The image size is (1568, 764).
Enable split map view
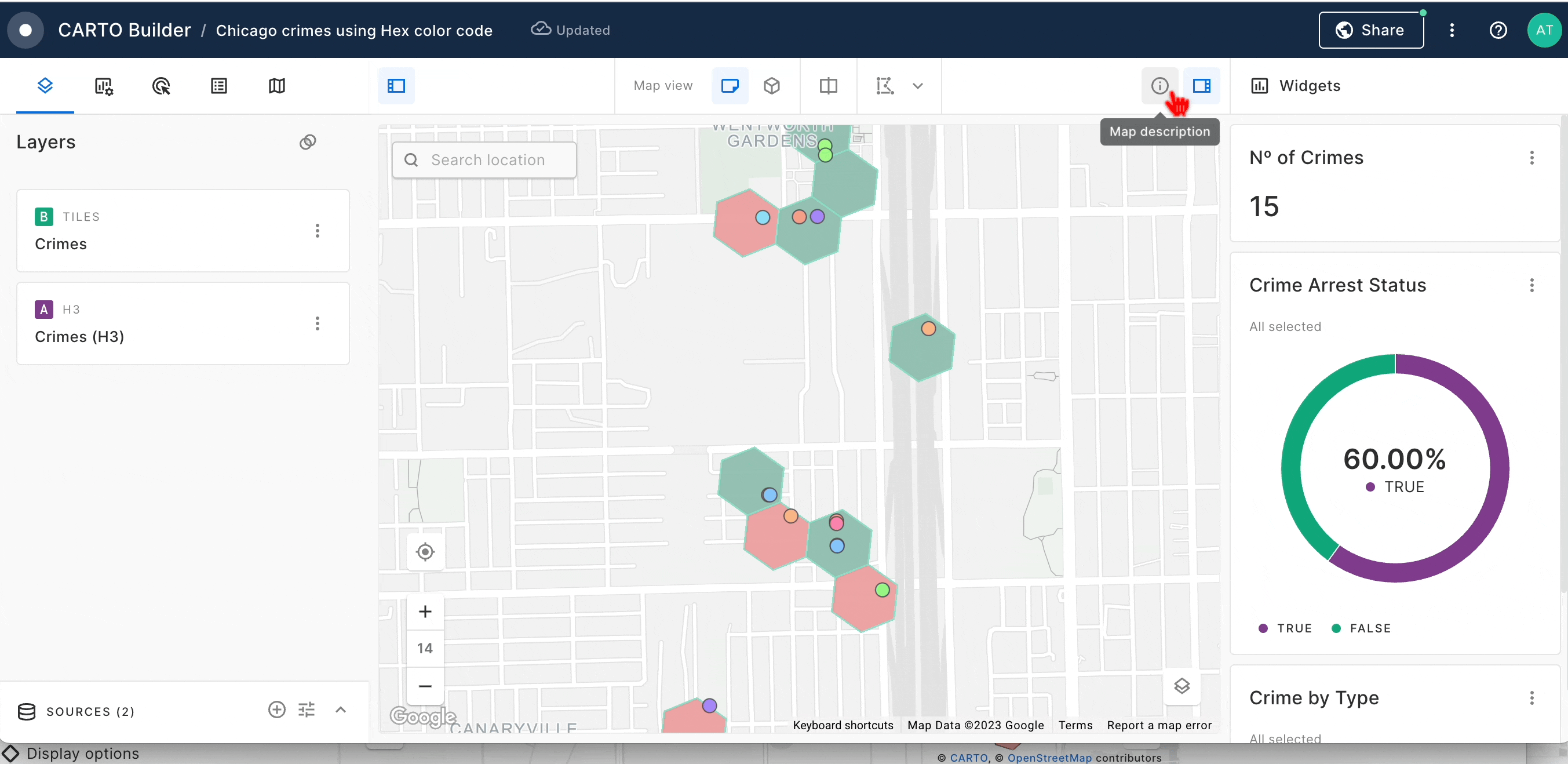point(828,86)
